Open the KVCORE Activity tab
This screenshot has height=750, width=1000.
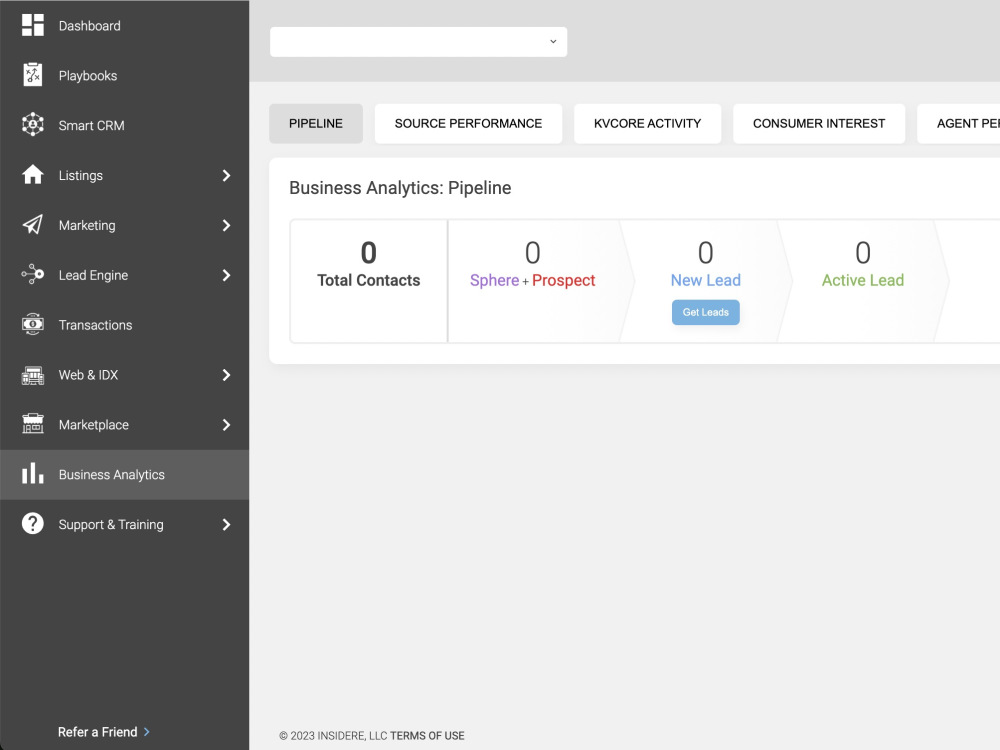point(647,124)
